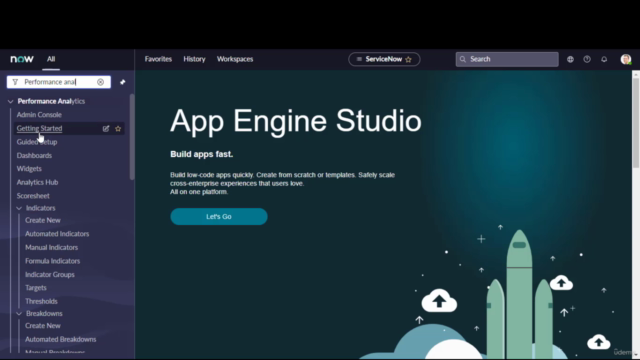Screen dimensions: 640x360
Task: Open Formula Indicators
Action: [x=53, y=261]
